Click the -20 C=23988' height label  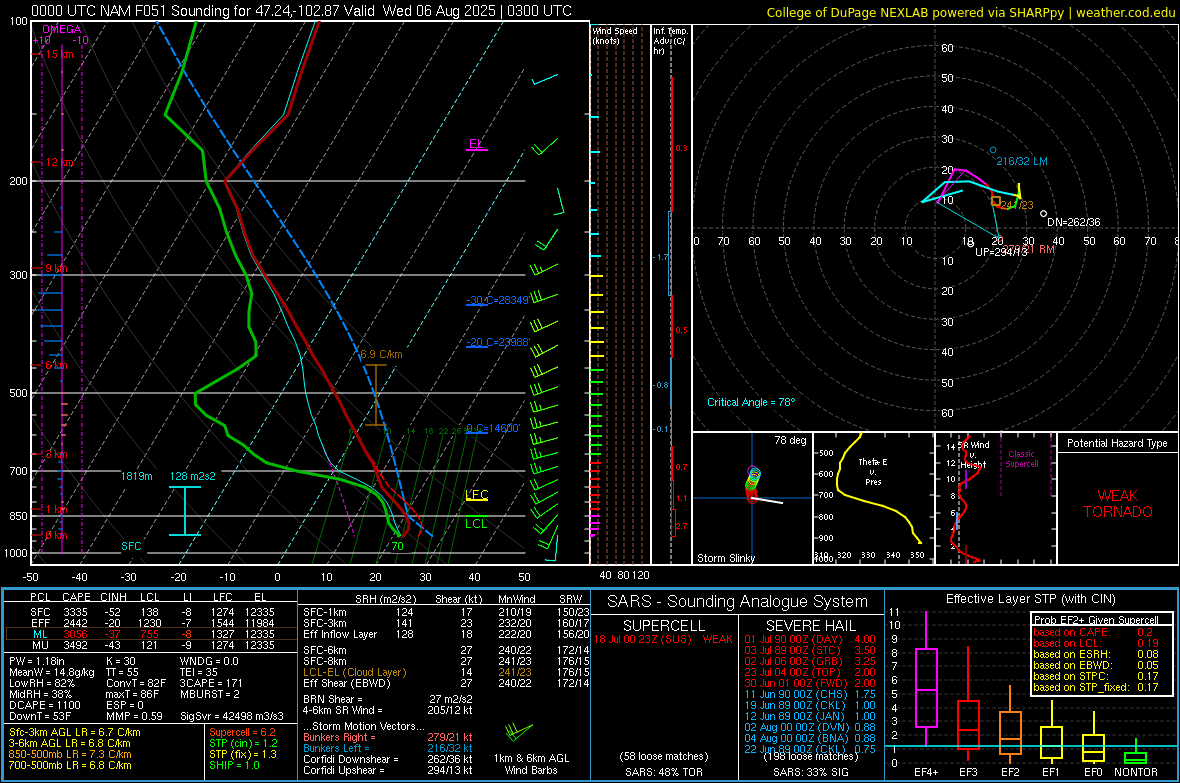pyautogui.click(x=498, y=342)
